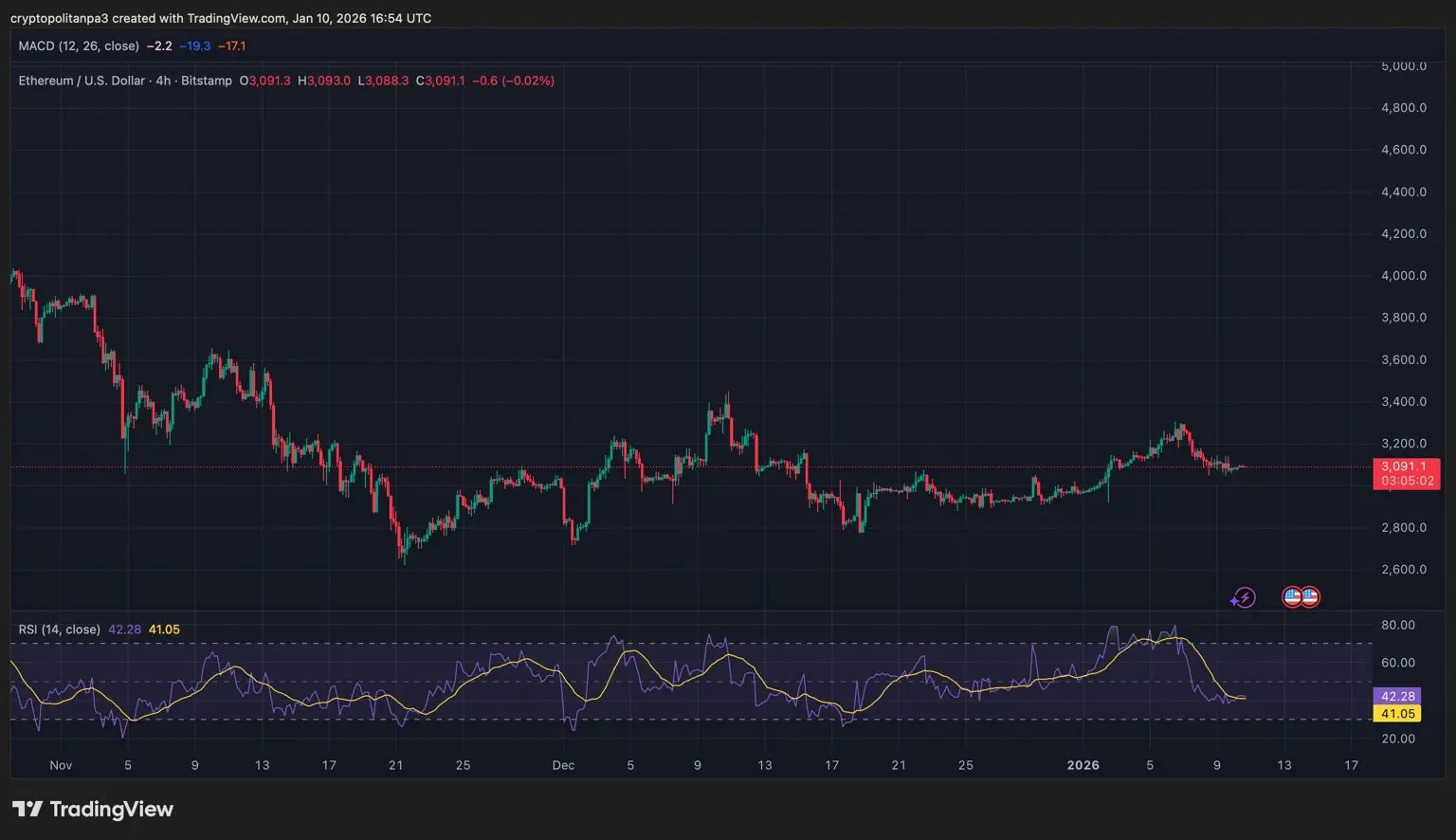The image size is (1456, 840).
Task: Click the MACD histogram value −2.2
Action: (x=159, y=46)
